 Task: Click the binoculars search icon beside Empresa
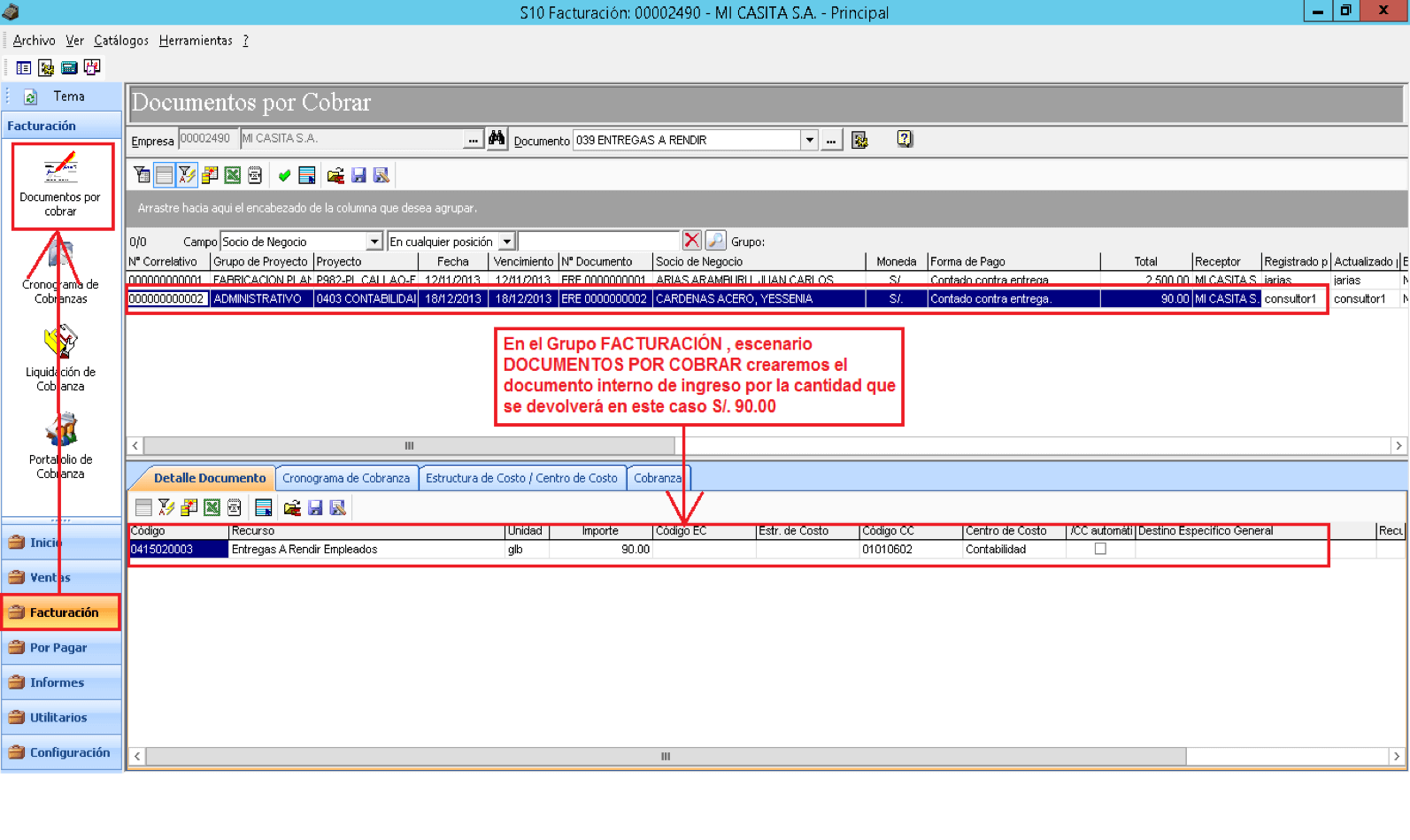tap(497, 139)
